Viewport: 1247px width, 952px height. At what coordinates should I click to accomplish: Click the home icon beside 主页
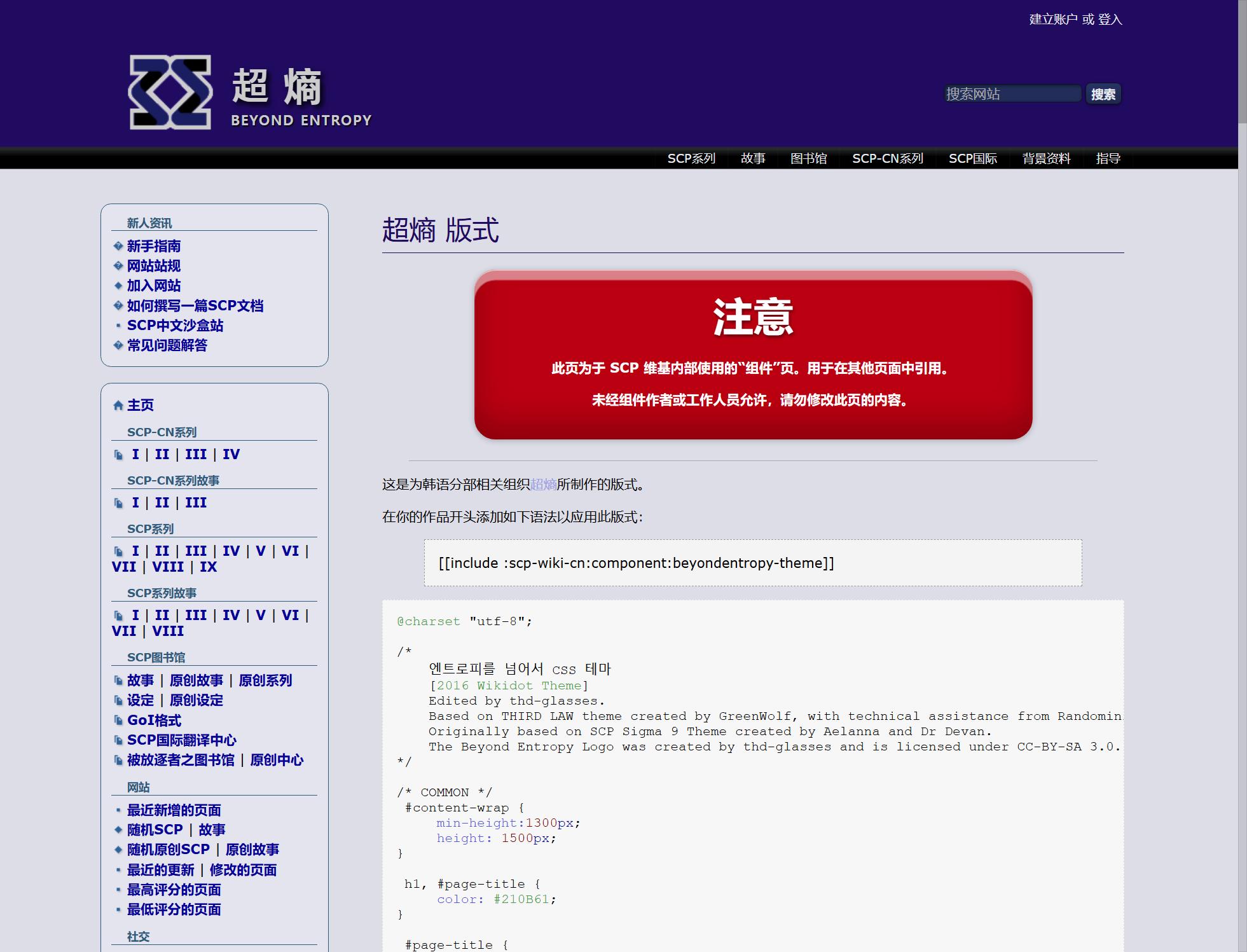tap(118, 405)
